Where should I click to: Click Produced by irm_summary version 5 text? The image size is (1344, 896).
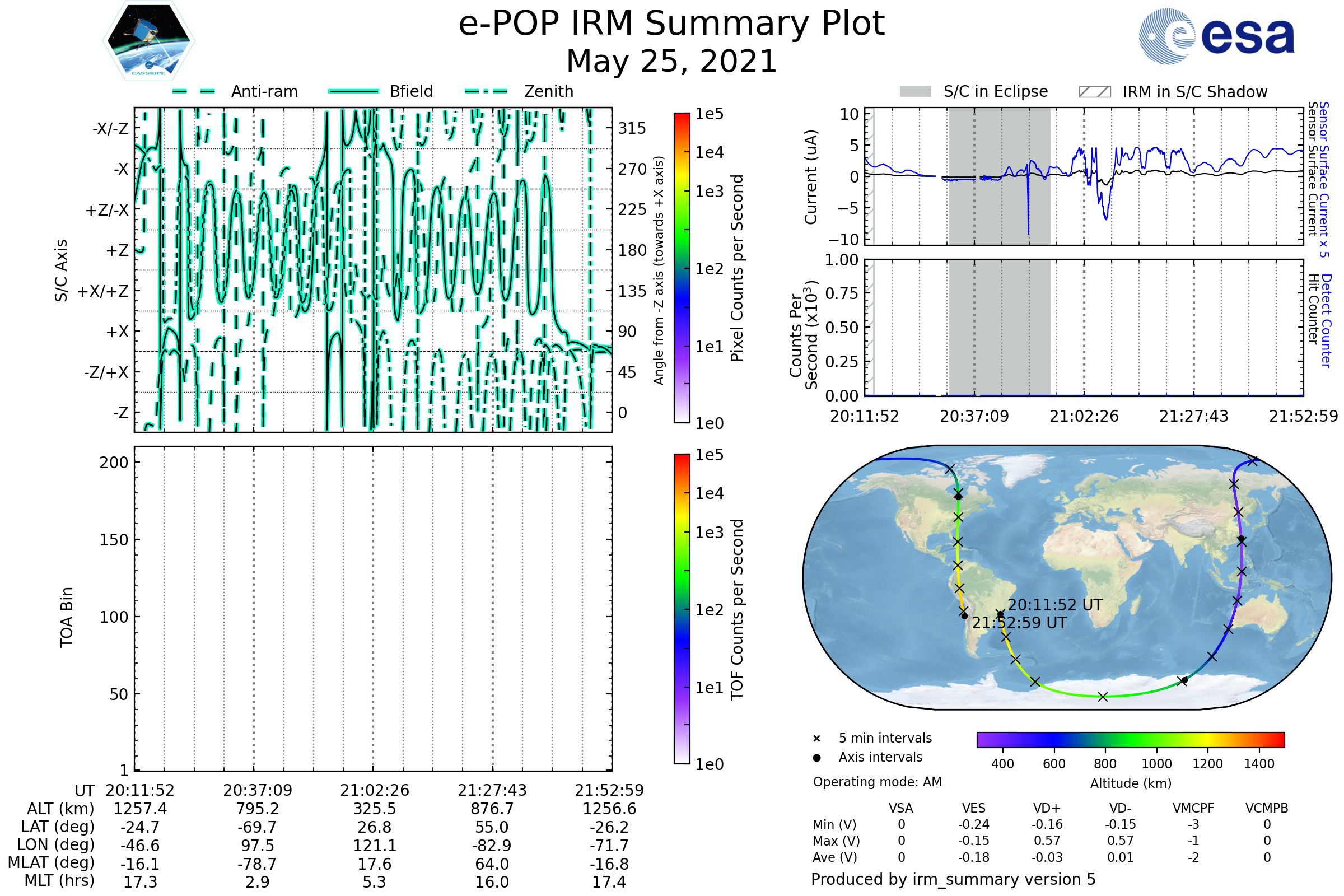pyautogui.click(x=953, y=879)
